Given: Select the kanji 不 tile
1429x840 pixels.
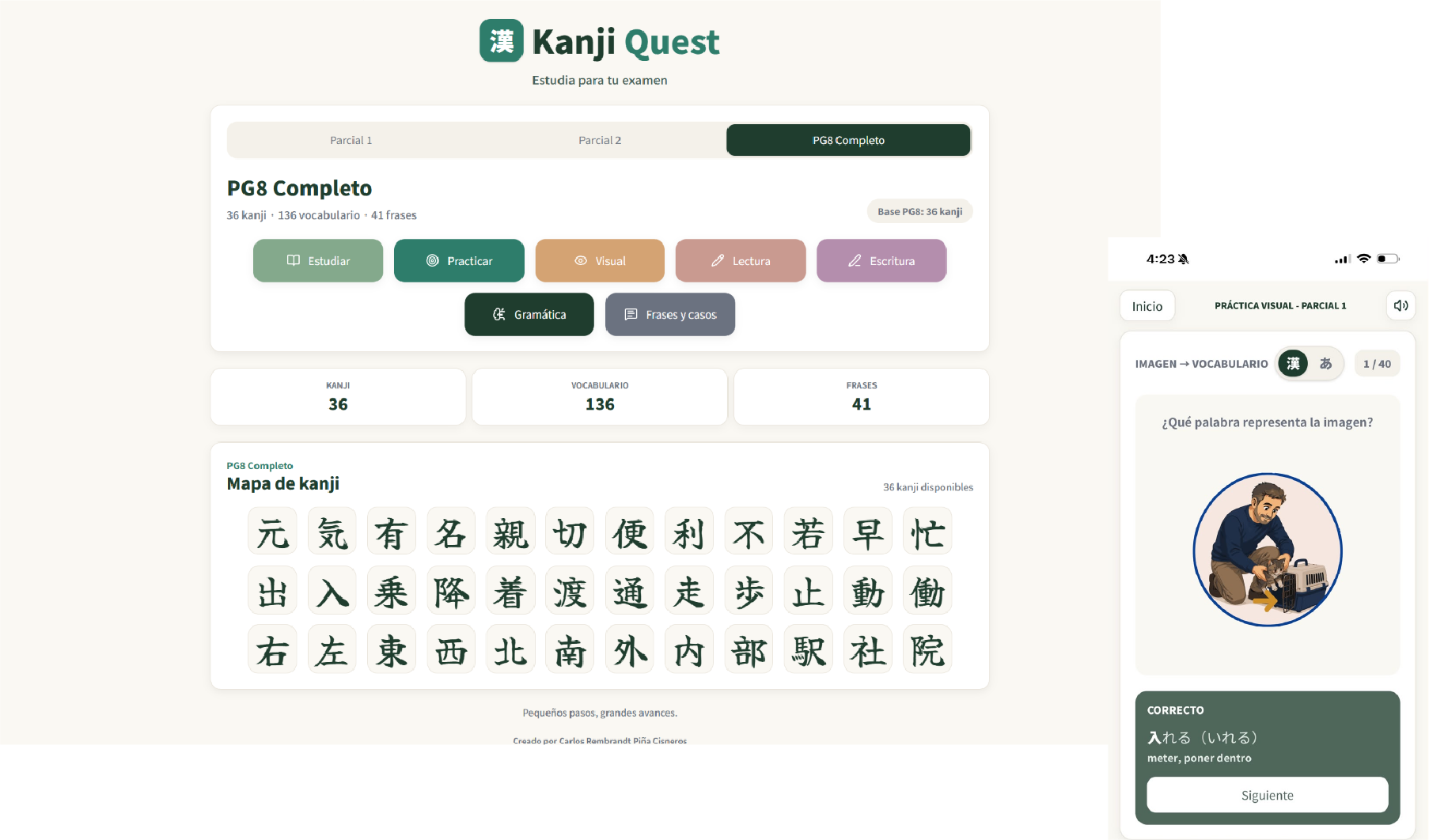Looking at the screenshot, I should click(749, 531).
